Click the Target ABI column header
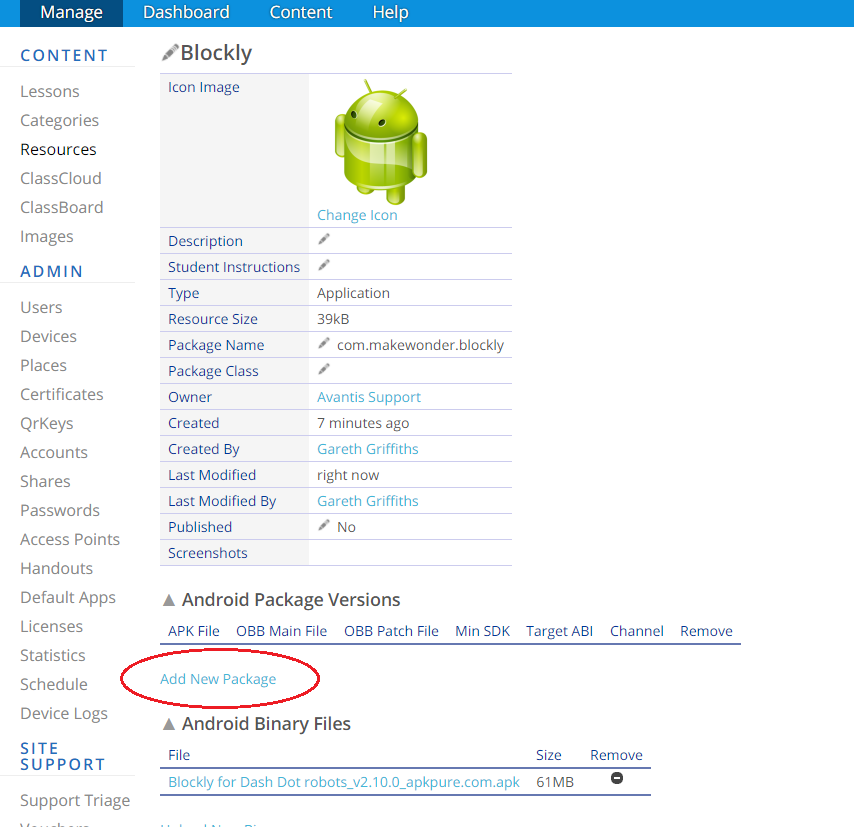854x827 pixels. click(x=559, y=631)
